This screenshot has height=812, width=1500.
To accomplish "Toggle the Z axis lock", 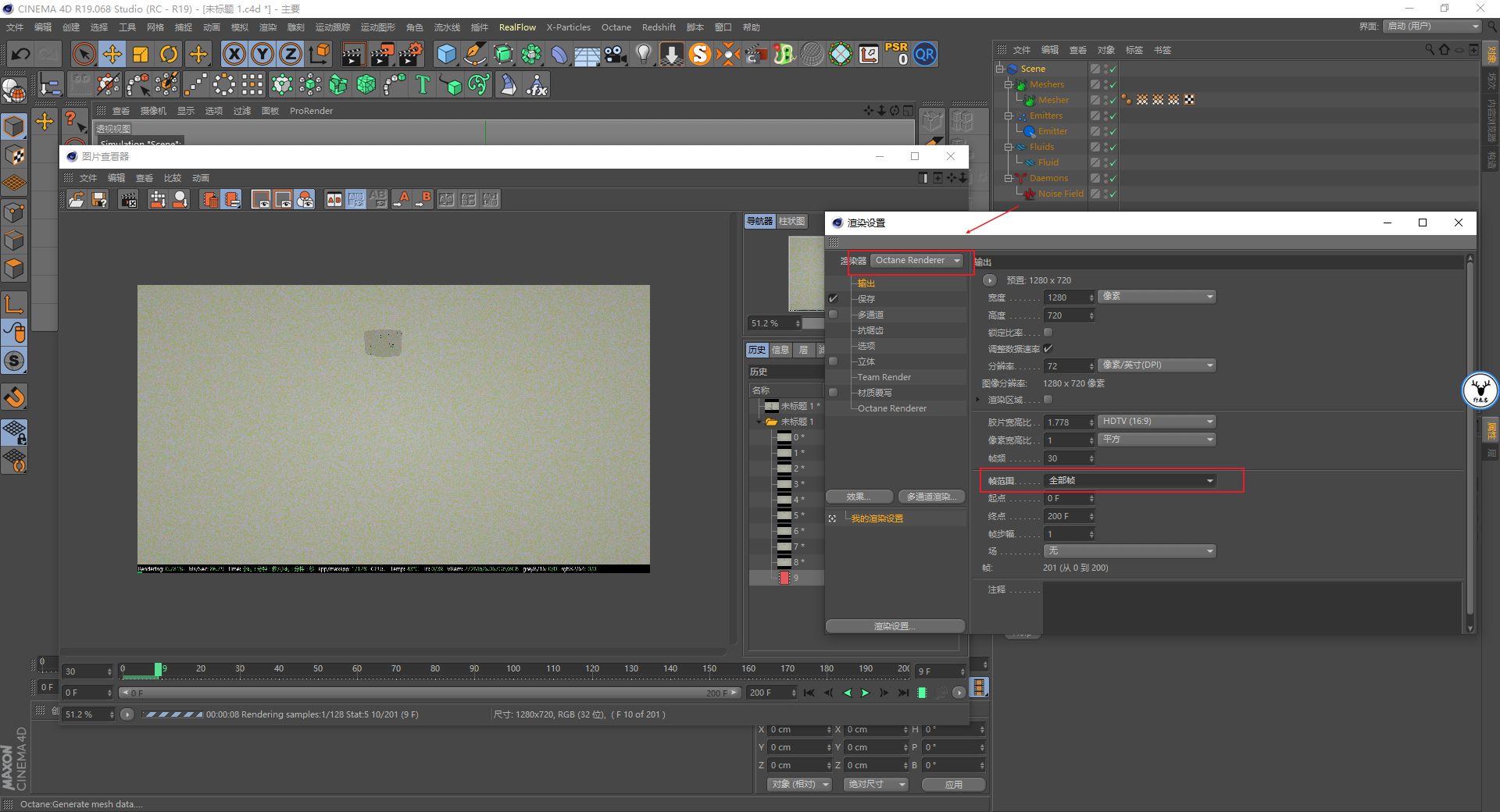I will (291, 54).
